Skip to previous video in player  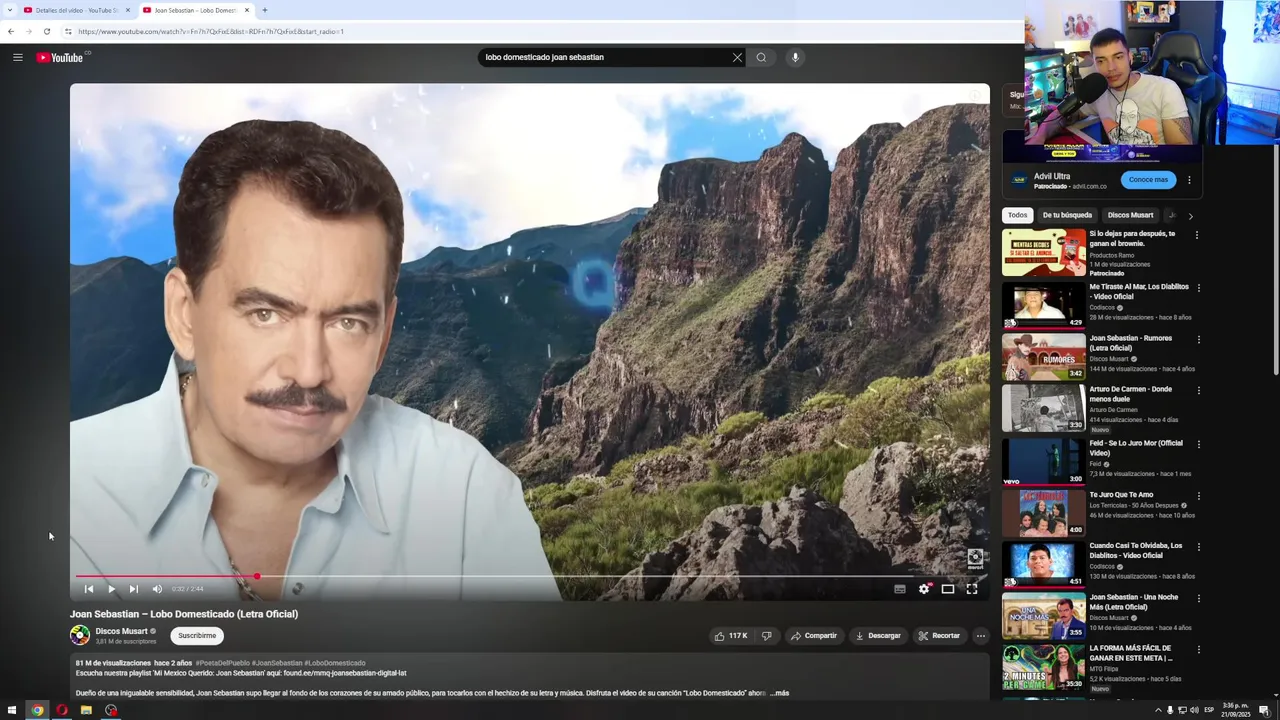point(88,589)
